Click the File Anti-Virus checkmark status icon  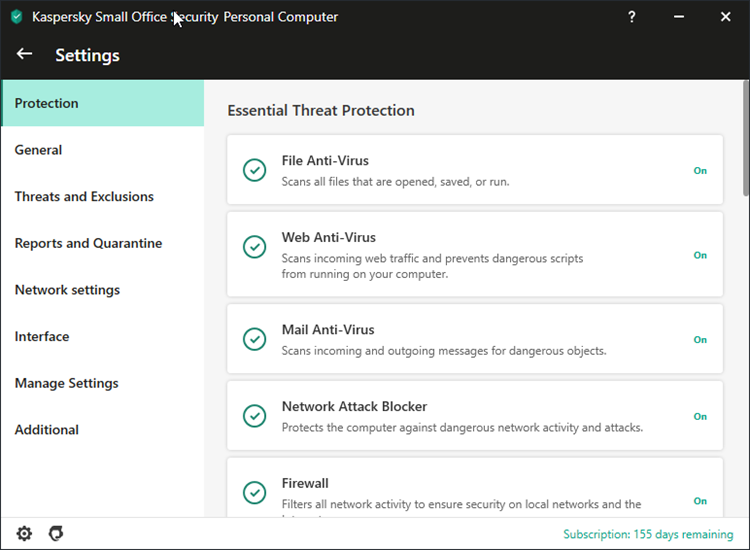coord(254,170)
